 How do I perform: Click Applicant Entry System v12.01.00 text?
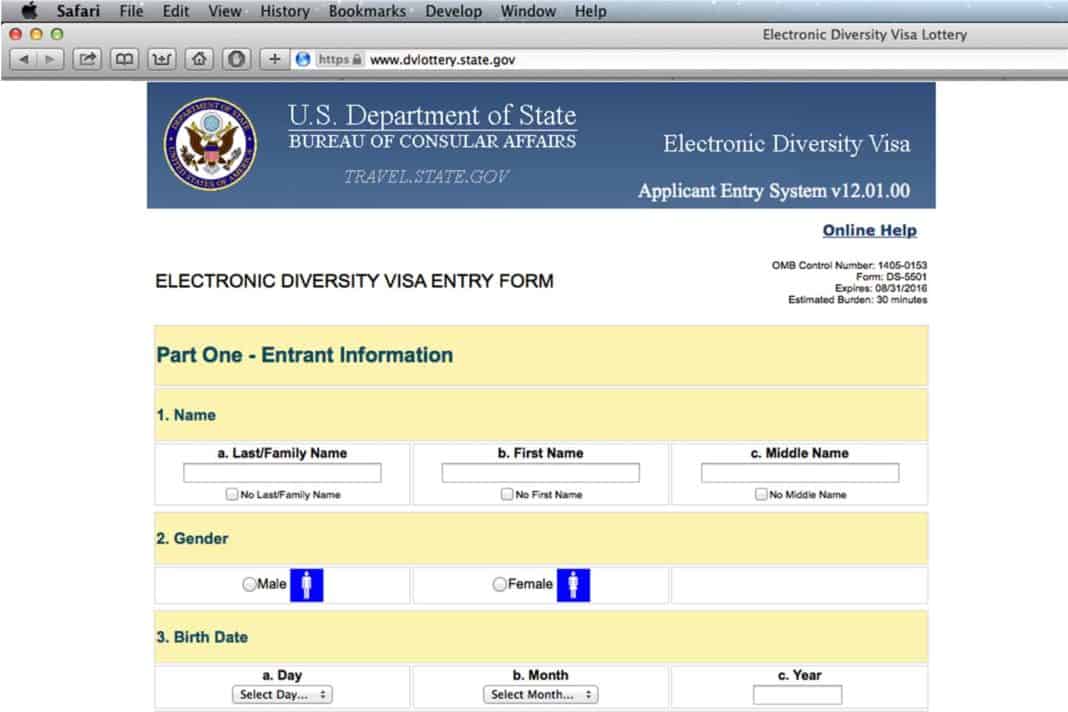click(774, 191)
